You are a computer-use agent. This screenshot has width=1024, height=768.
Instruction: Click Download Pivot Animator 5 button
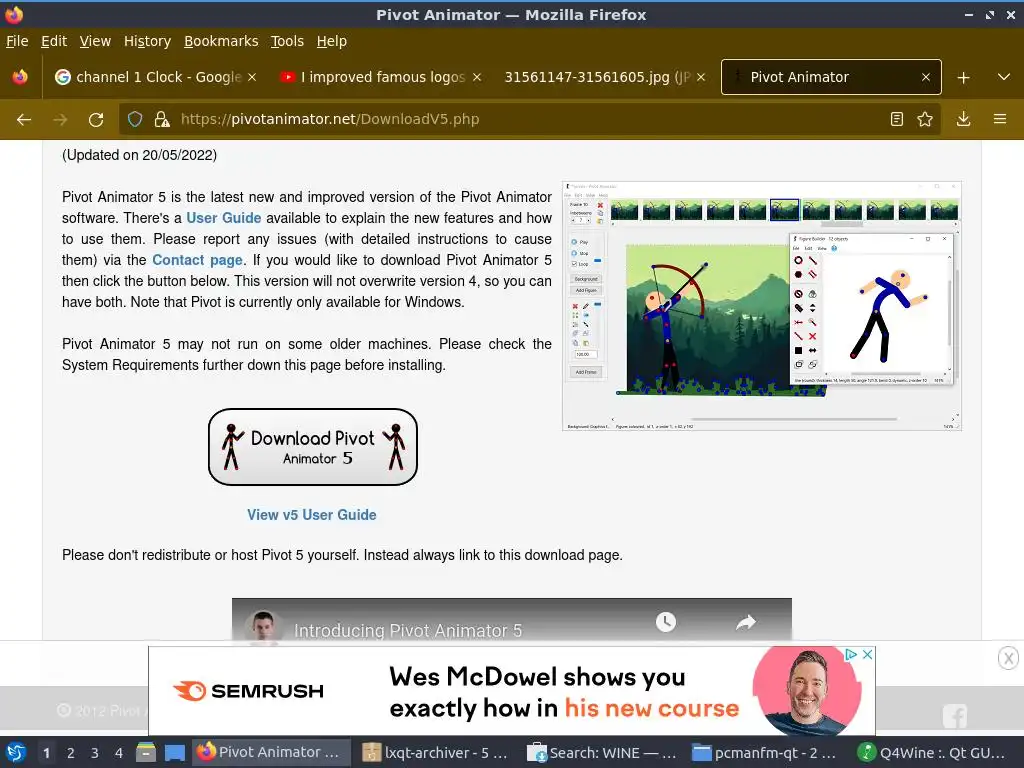[x=313, y=447]
